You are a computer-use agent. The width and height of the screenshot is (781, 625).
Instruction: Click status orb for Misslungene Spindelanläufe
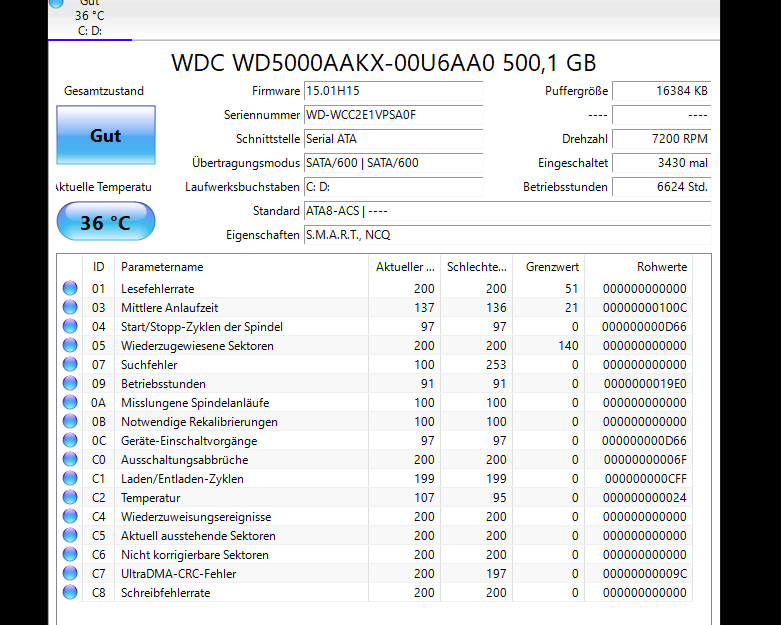pyautogui.click(x=70, y=402)
